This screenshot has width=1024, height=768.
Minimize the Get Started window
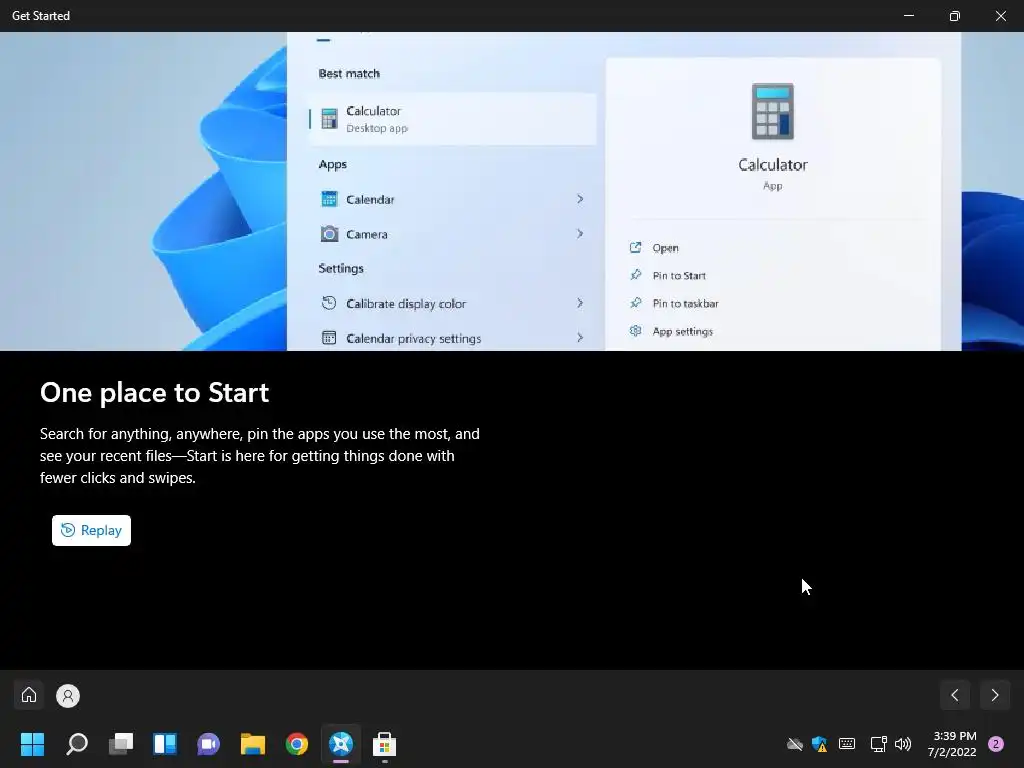(908, 16)
